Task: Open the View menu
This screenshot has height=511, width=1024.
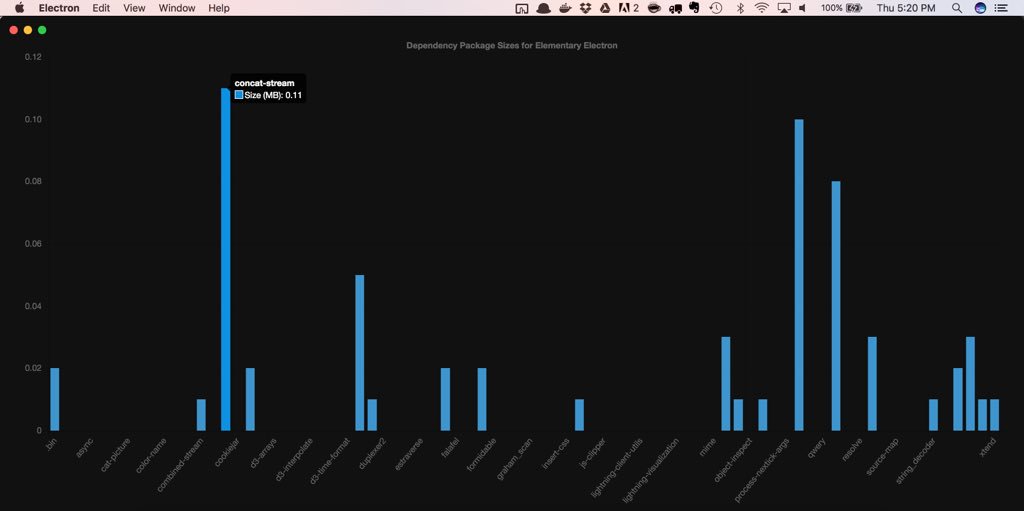Action: click(134, 8)
